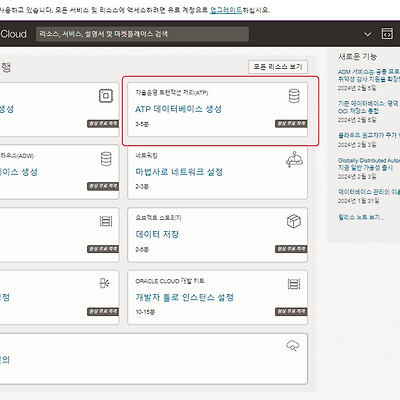Focus the resource and service search field
Screen dimensions: 400x400
(142, 34)
